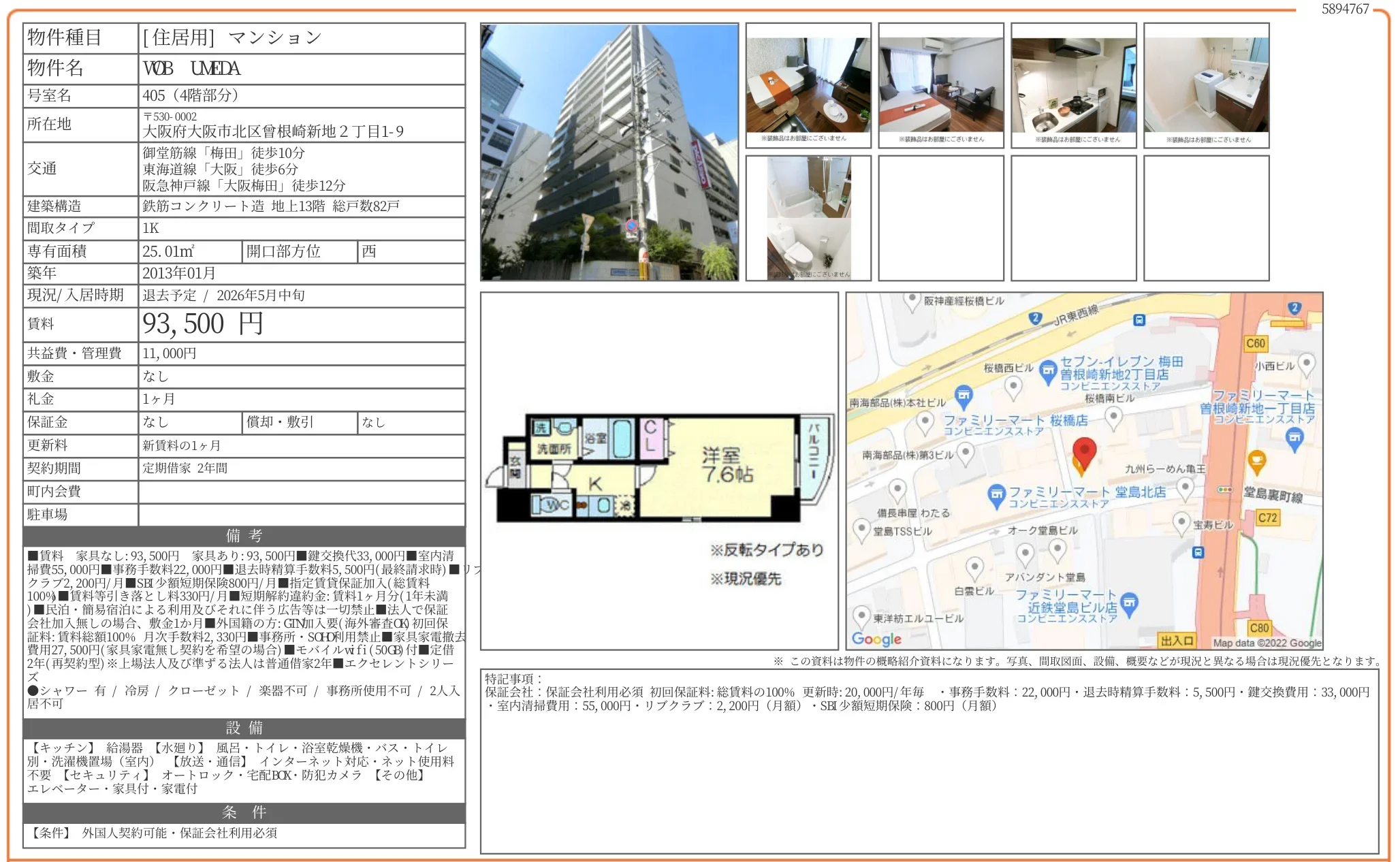Click the bus stop icon near JR東西線
Screen dimensions: 1400x862
click(1139, 320)
